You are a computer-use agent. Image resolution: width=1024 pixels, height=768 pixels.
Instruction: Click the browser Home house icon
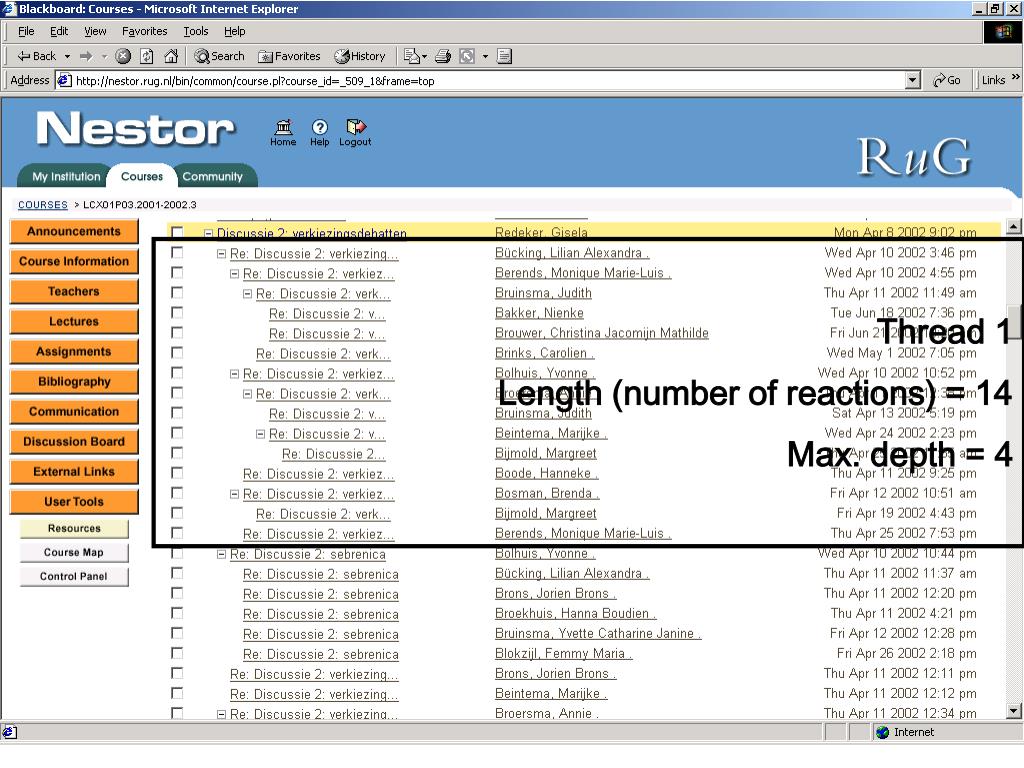coord(171,56)
